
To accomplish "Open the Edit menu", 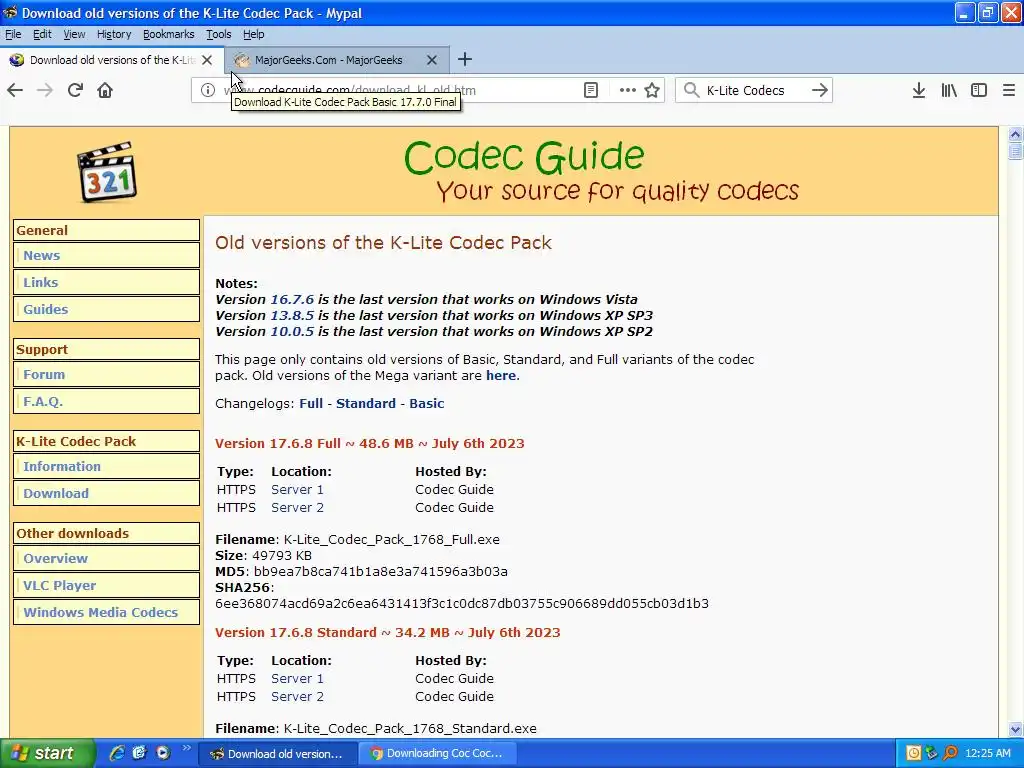I will [42, 34].
